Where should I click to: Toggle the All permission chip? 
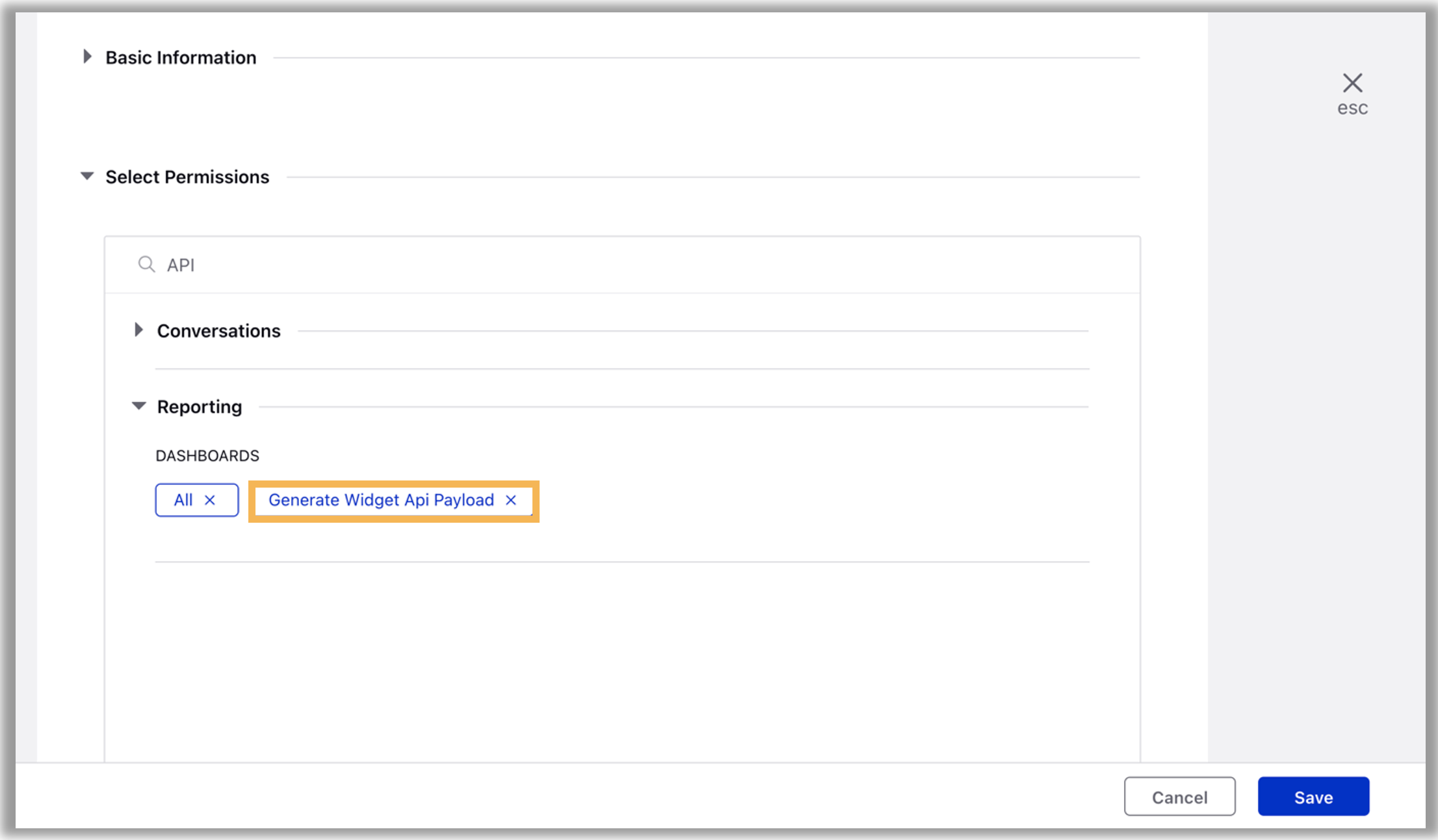point(183,500)
